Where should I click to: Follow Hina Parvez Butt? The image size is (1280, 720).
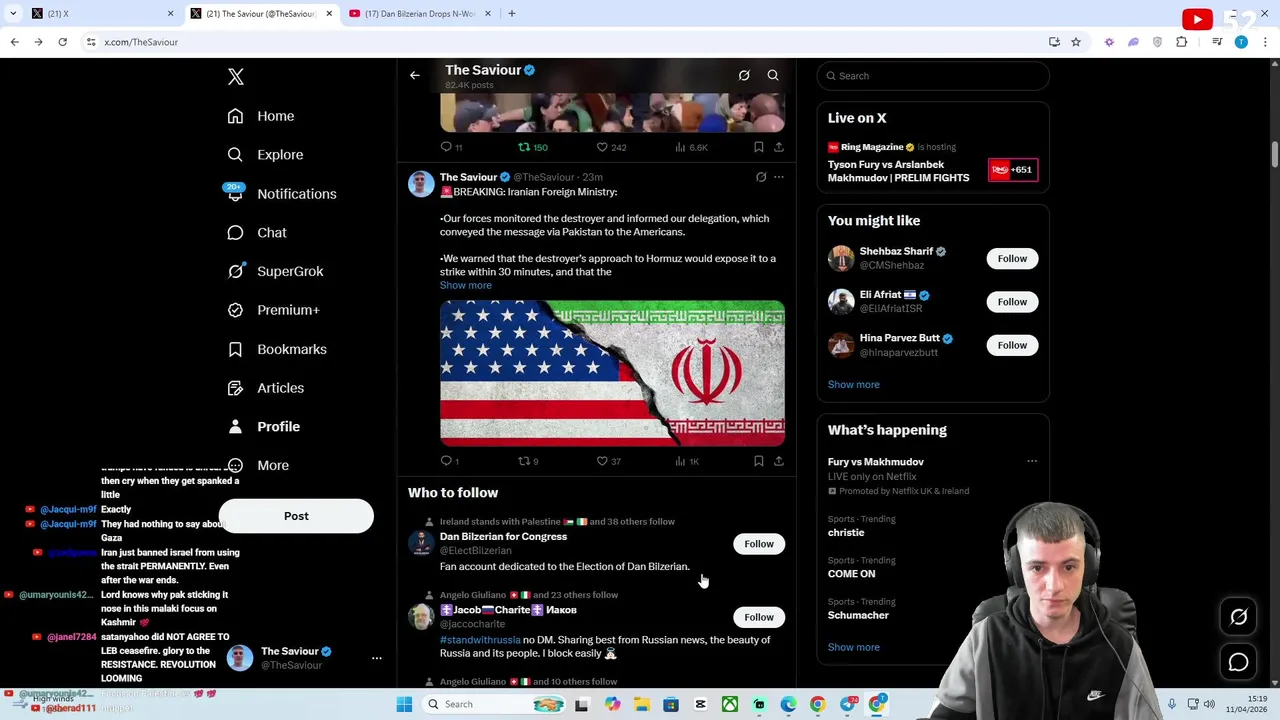pyautogui.click(x=1012, y=345)
